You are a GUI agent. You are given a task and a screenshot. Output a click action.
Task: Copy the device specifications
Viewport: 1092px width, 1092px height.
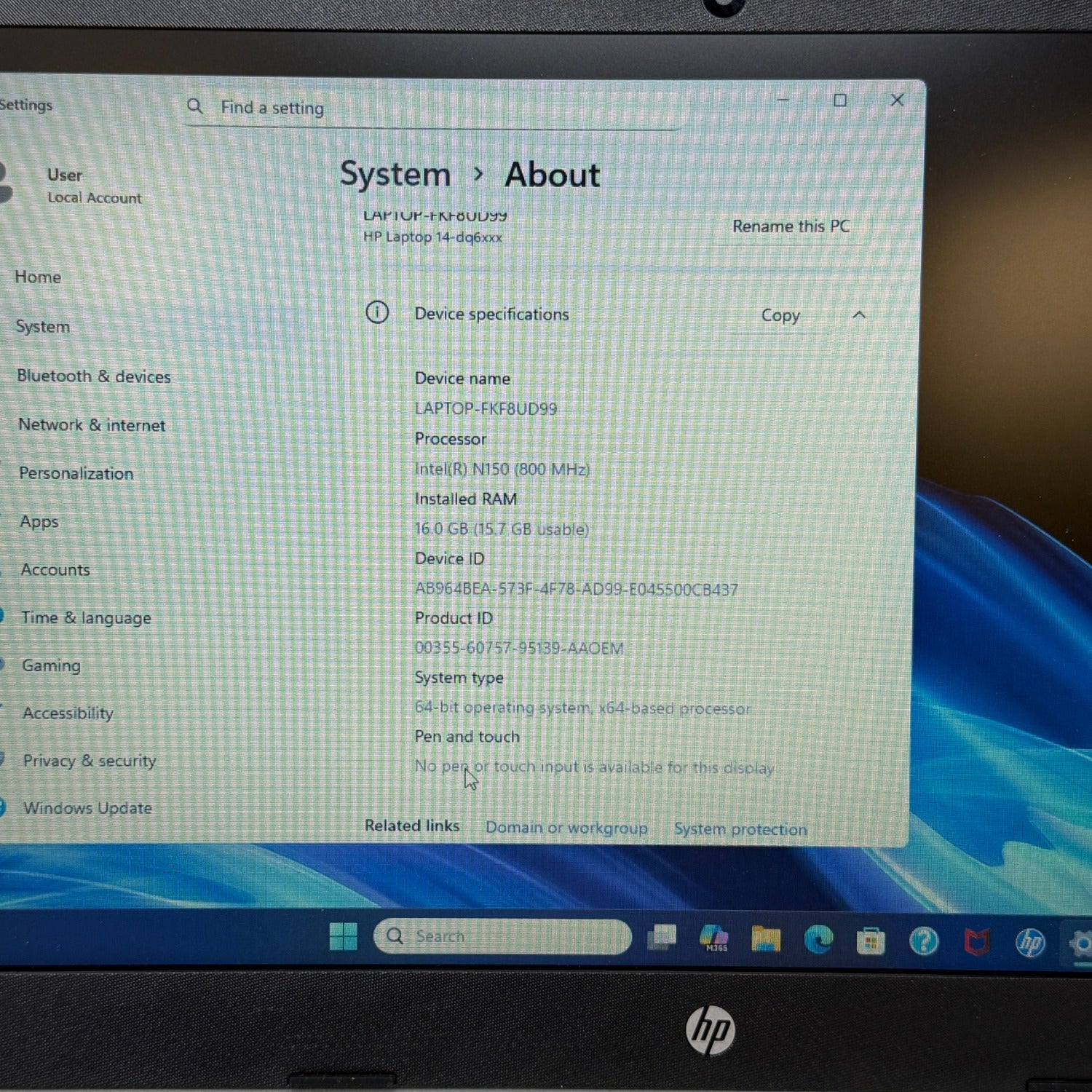(x=780, y=315)
